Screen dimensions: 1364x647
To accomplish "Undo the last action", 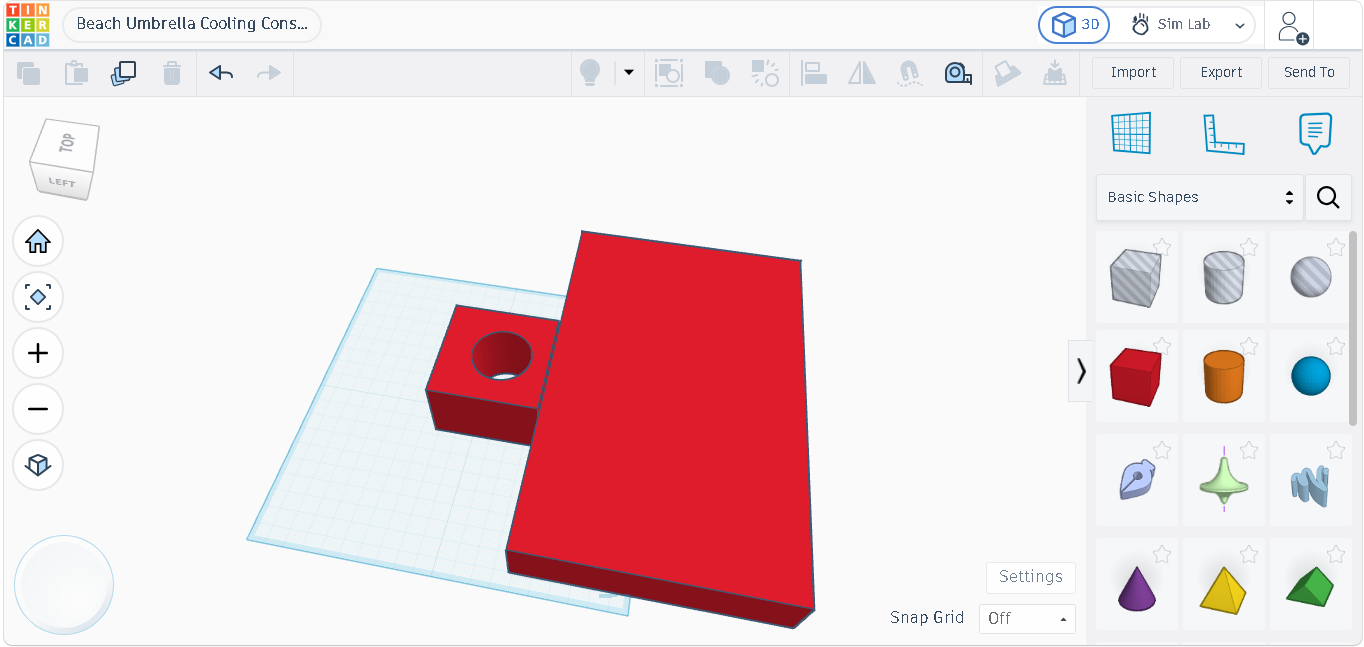I will point(221,73).
